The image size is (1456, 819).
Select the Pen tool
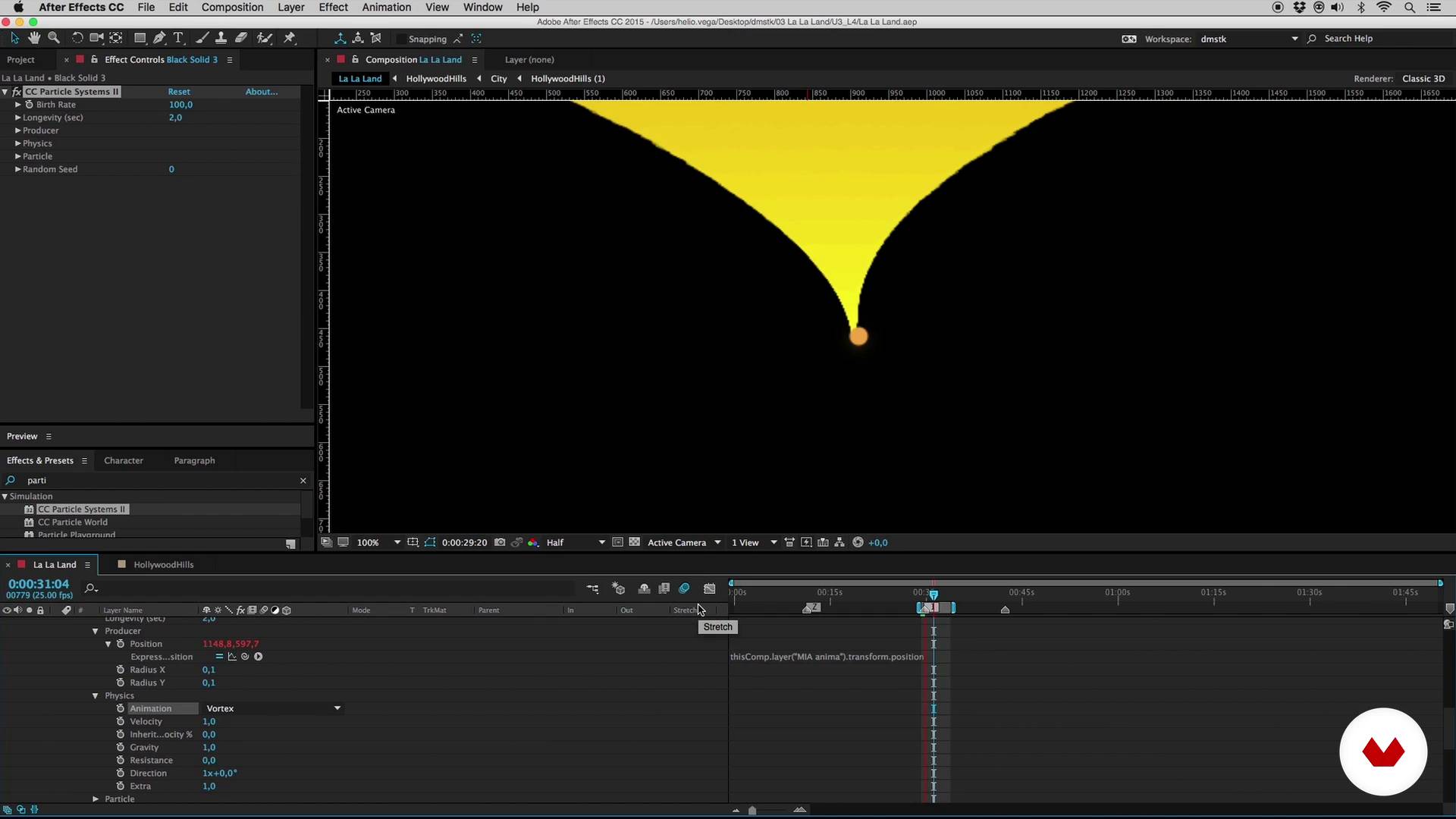(x=159, y=38)
